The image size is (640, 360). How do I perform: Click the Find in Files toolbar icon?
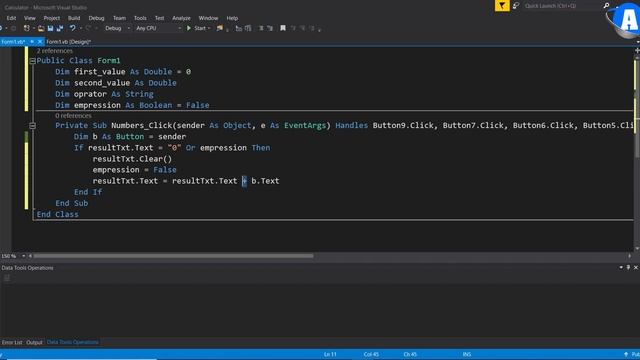(220, 28)
